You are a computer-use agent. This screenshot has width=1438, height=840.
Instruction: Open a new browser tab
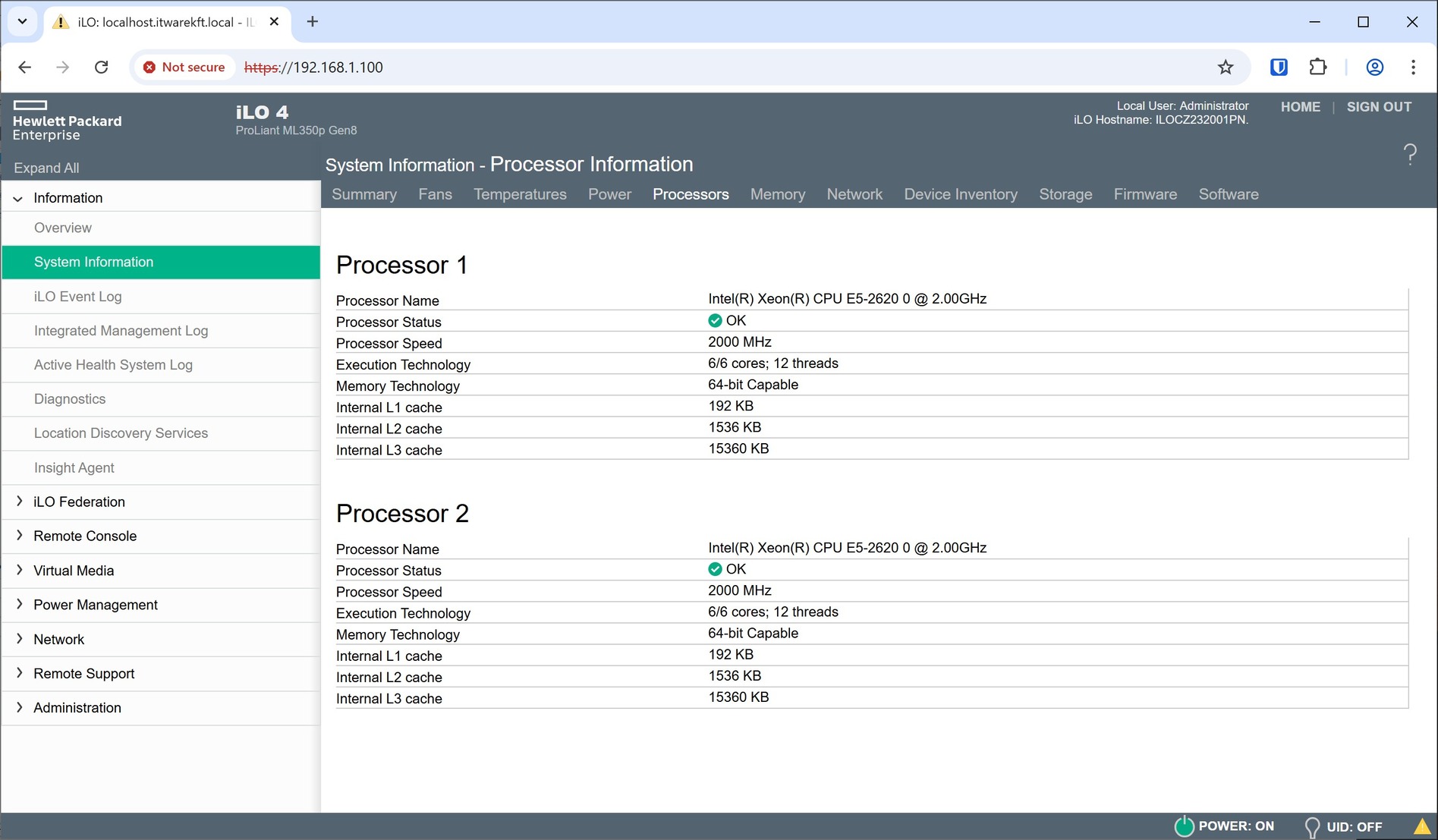[313, 21]
